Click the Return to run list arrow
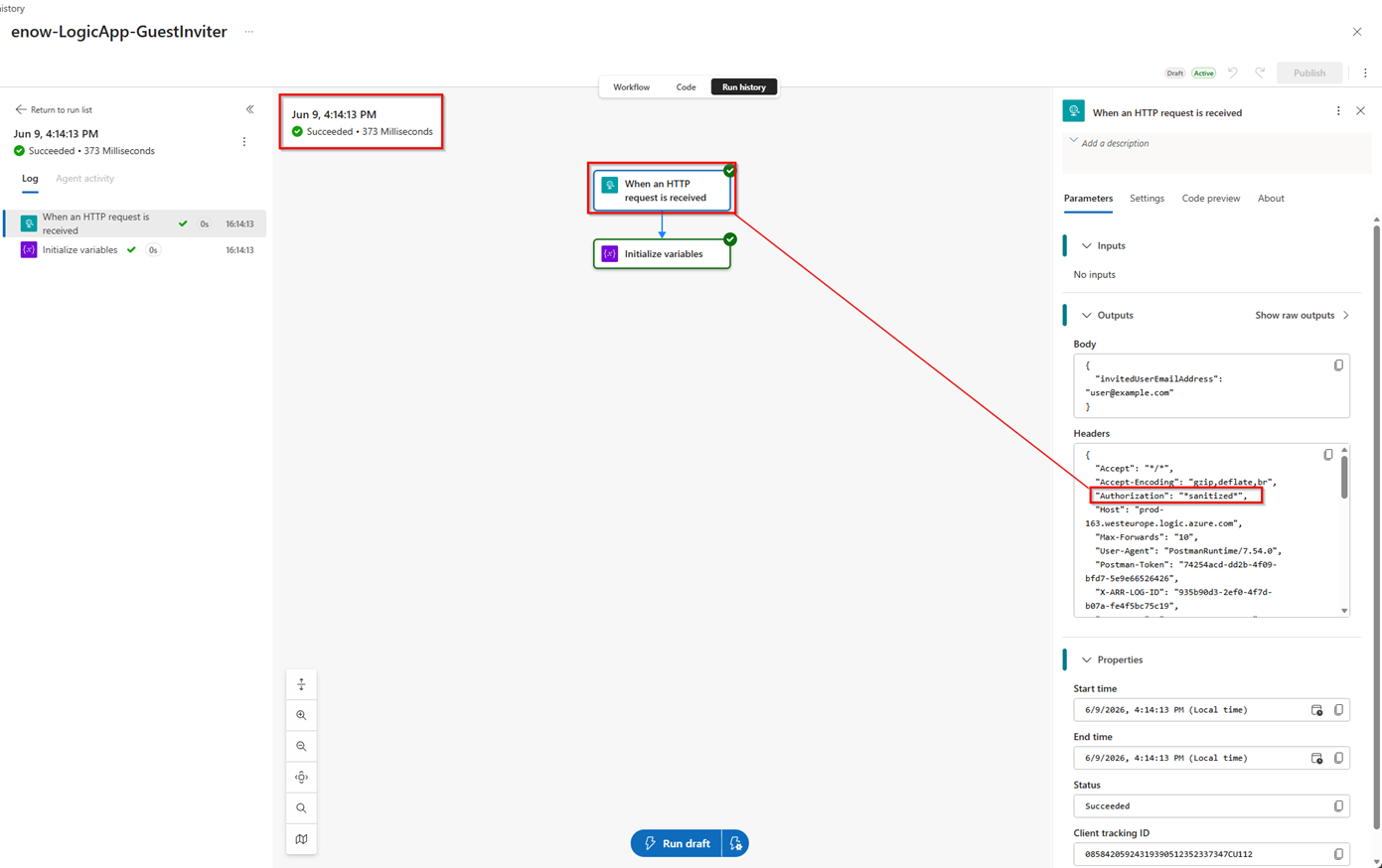The width and height of the screenshot is (1382, 868). coord(21,110)
